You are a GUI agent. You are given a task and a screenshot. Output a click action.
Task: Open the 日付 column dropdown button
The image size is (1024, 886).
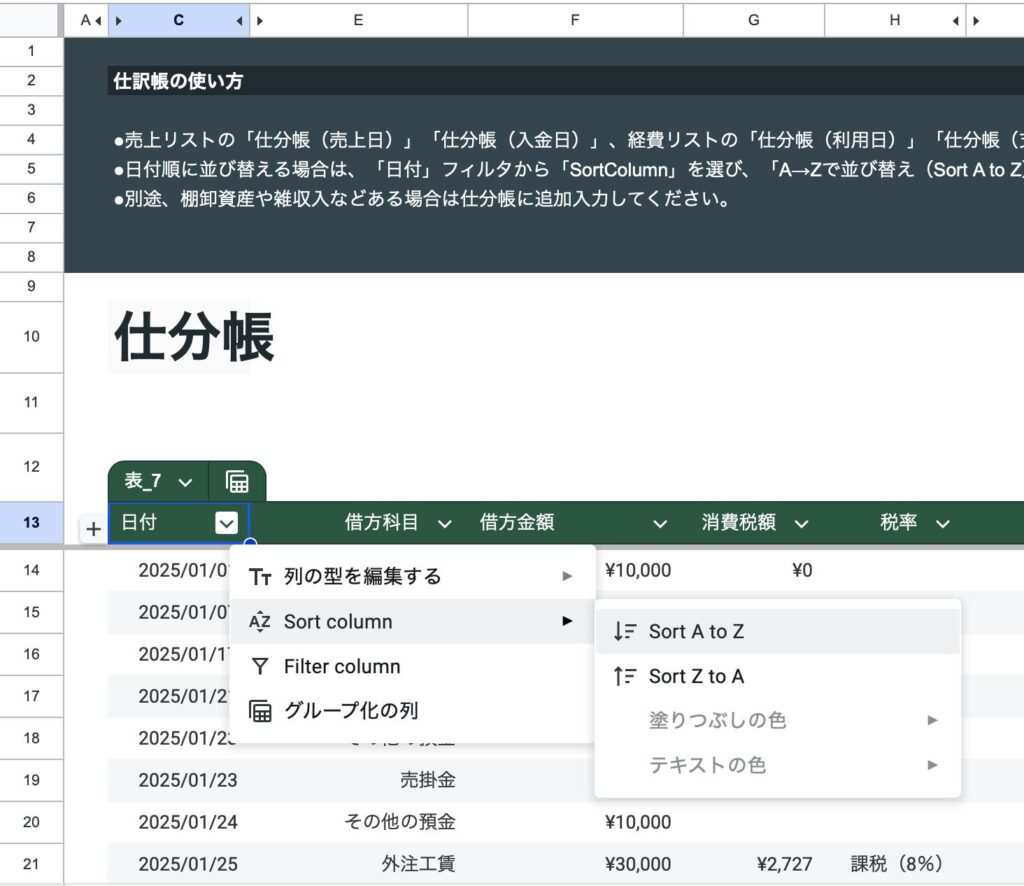click(227, 523)
